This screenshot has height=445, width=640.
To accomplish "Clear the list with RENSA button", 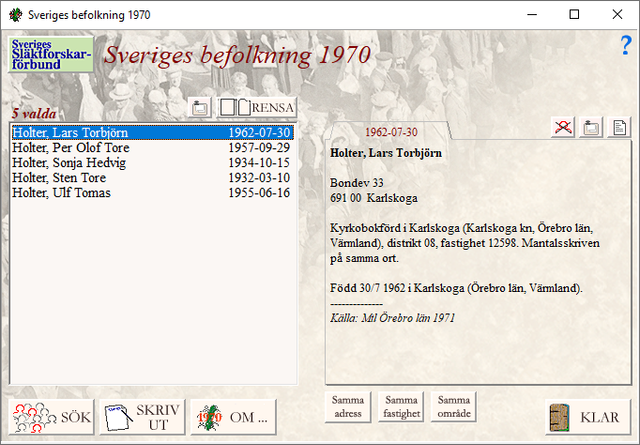I will pos(257,108).
